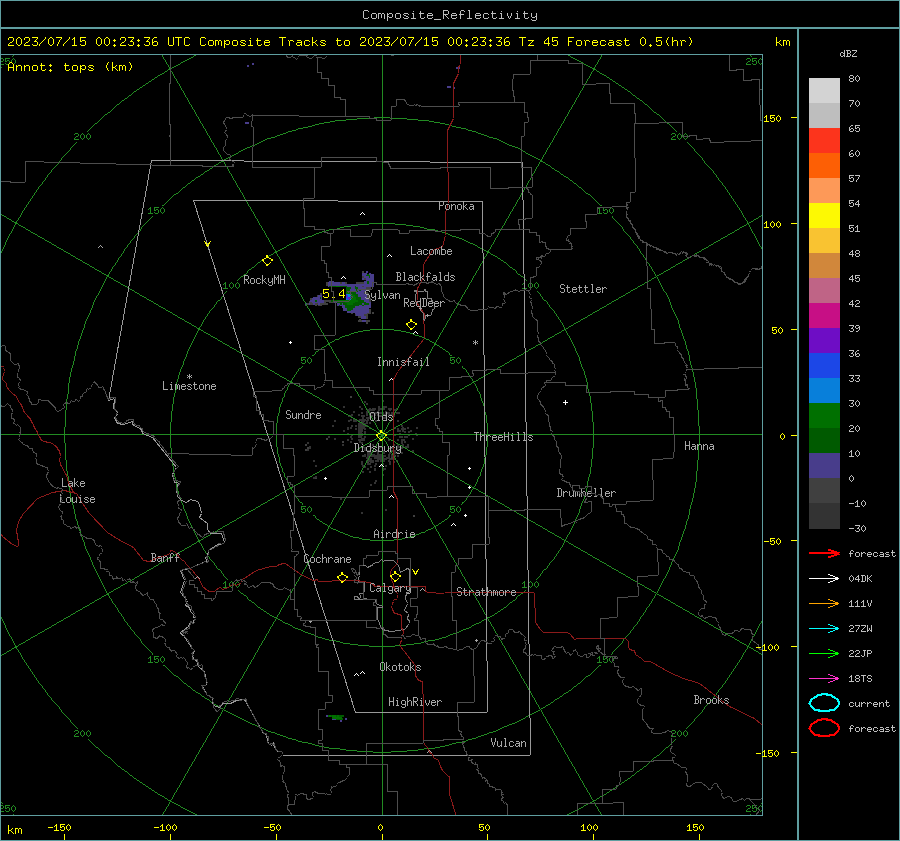Click the Banff town label

165,558
